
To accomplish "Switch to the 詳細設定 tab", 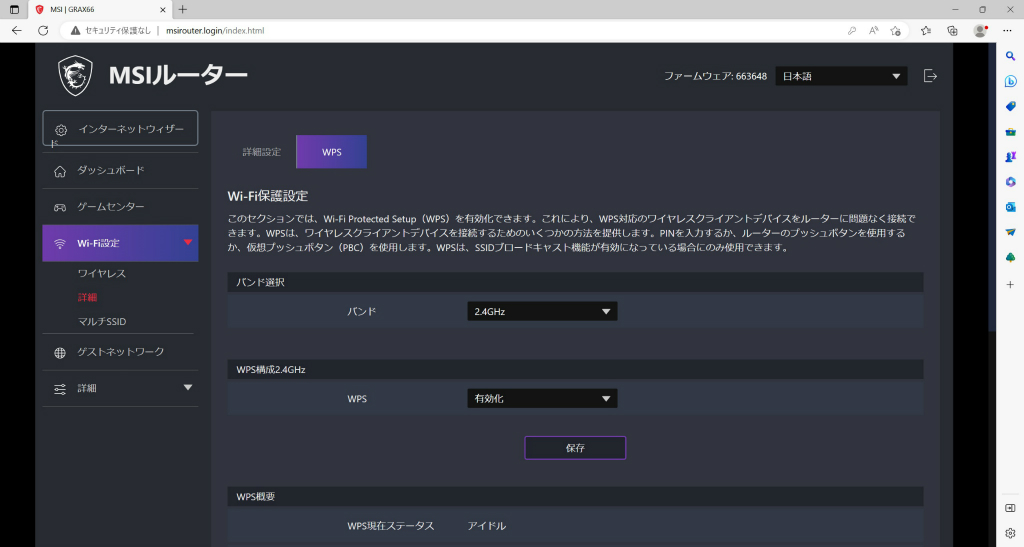I will click(261, 152).
